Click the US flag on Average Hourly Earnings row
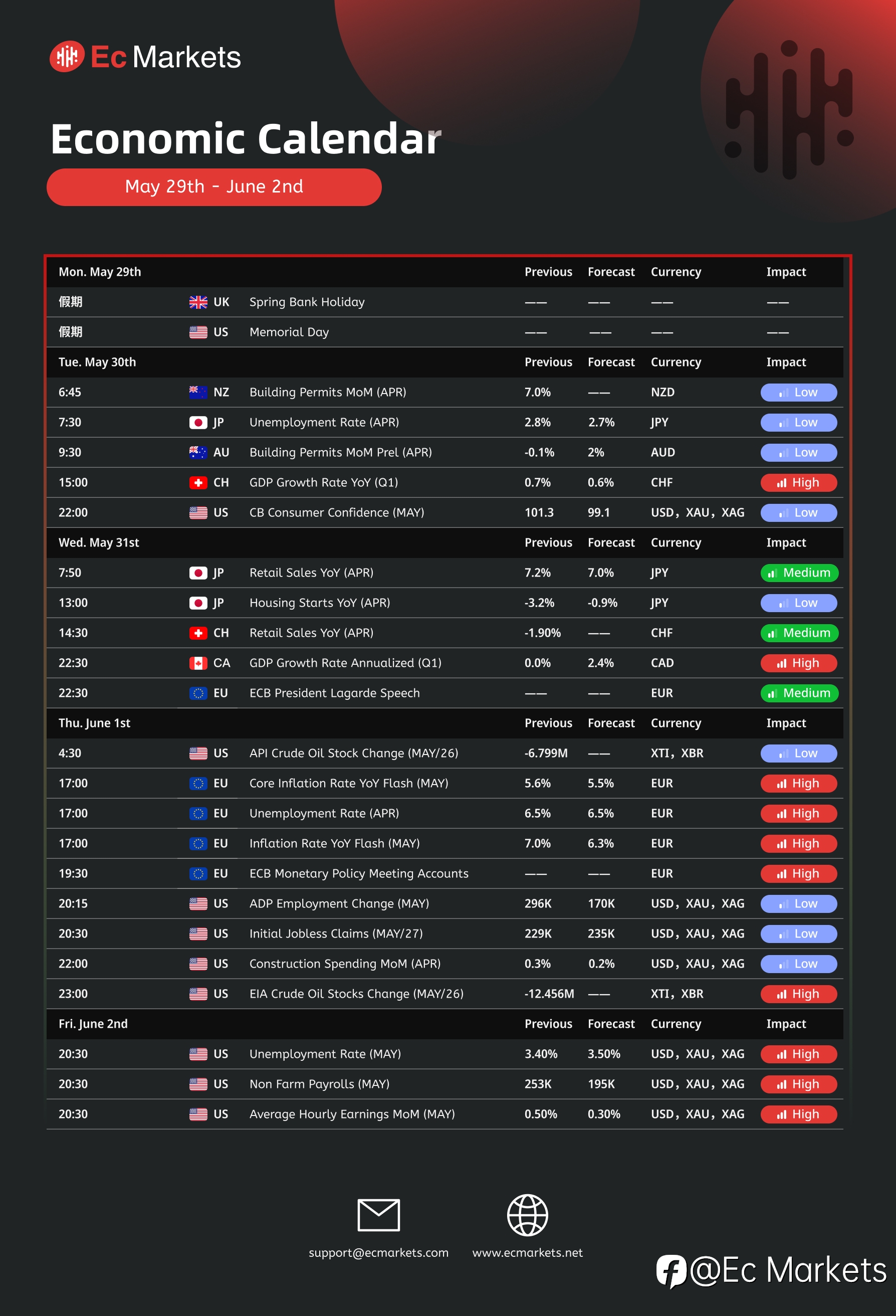 click(x=198, y=1114)
